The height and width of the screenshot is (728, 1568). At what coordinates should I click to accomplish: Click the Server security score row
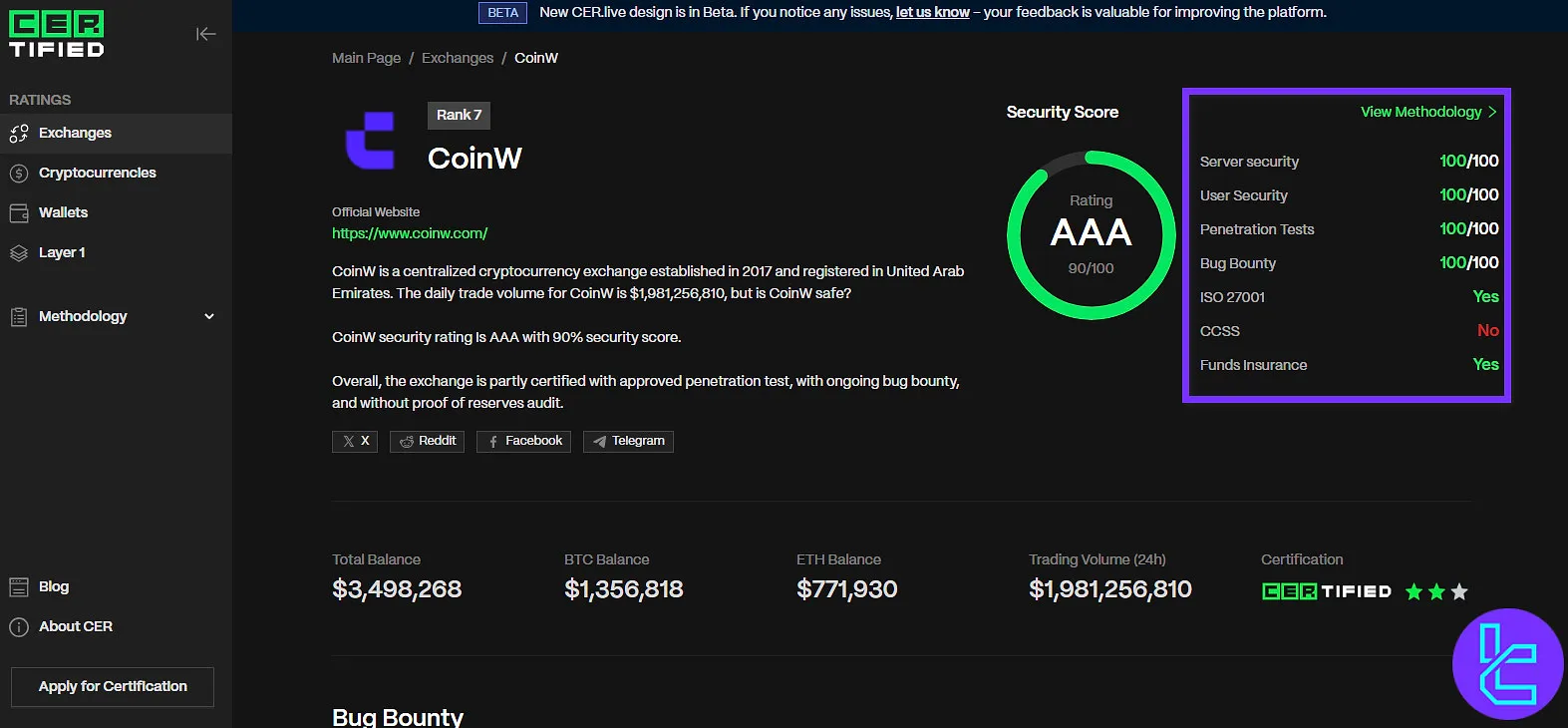tap(1349, 161)
